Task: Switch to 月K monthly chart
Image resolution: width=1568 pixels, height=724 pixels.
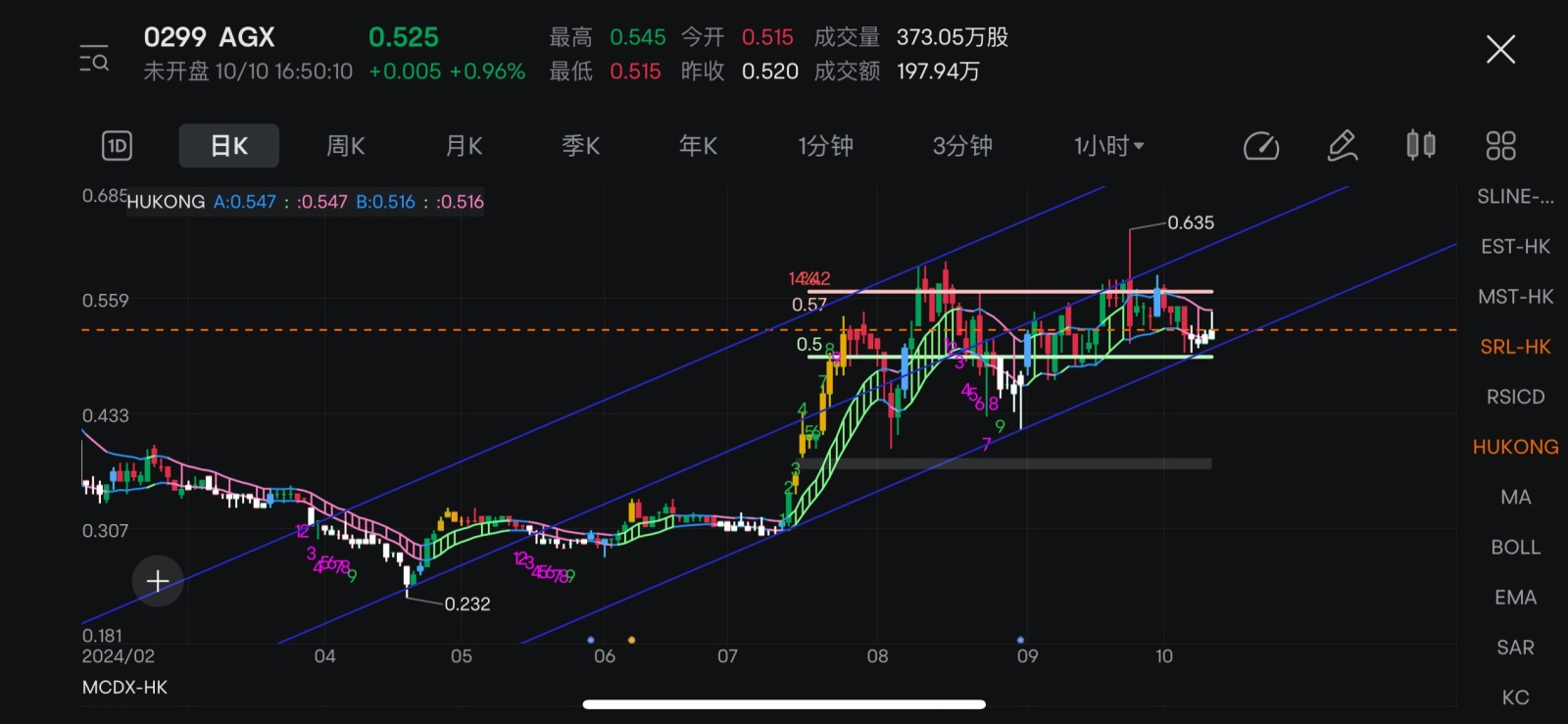Action: pos(464,146)
